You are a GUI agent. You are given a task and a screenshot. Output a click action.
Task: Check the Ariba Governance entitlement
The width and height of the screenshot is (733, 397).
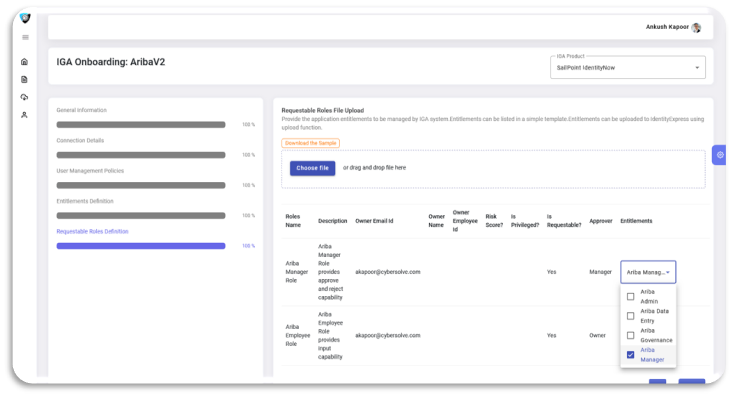click(x=631, y=335)
